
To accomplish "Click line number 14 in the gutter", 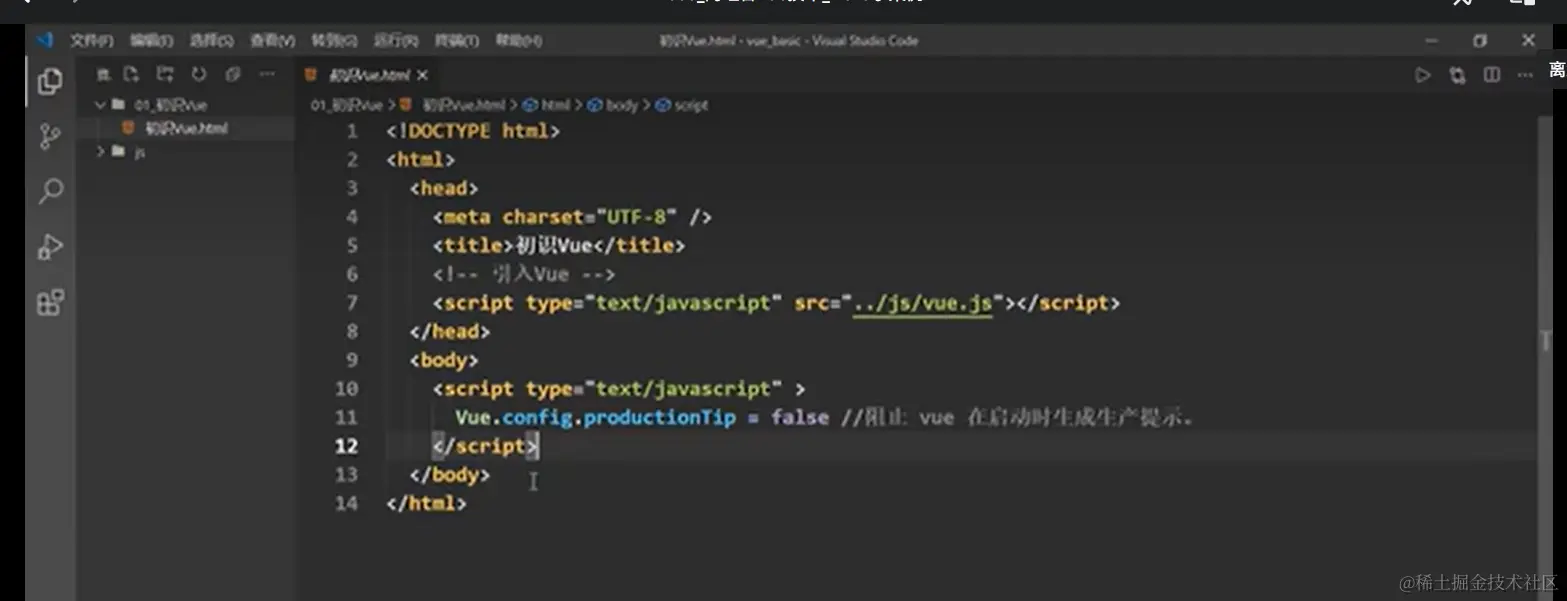I will (346, 504).
